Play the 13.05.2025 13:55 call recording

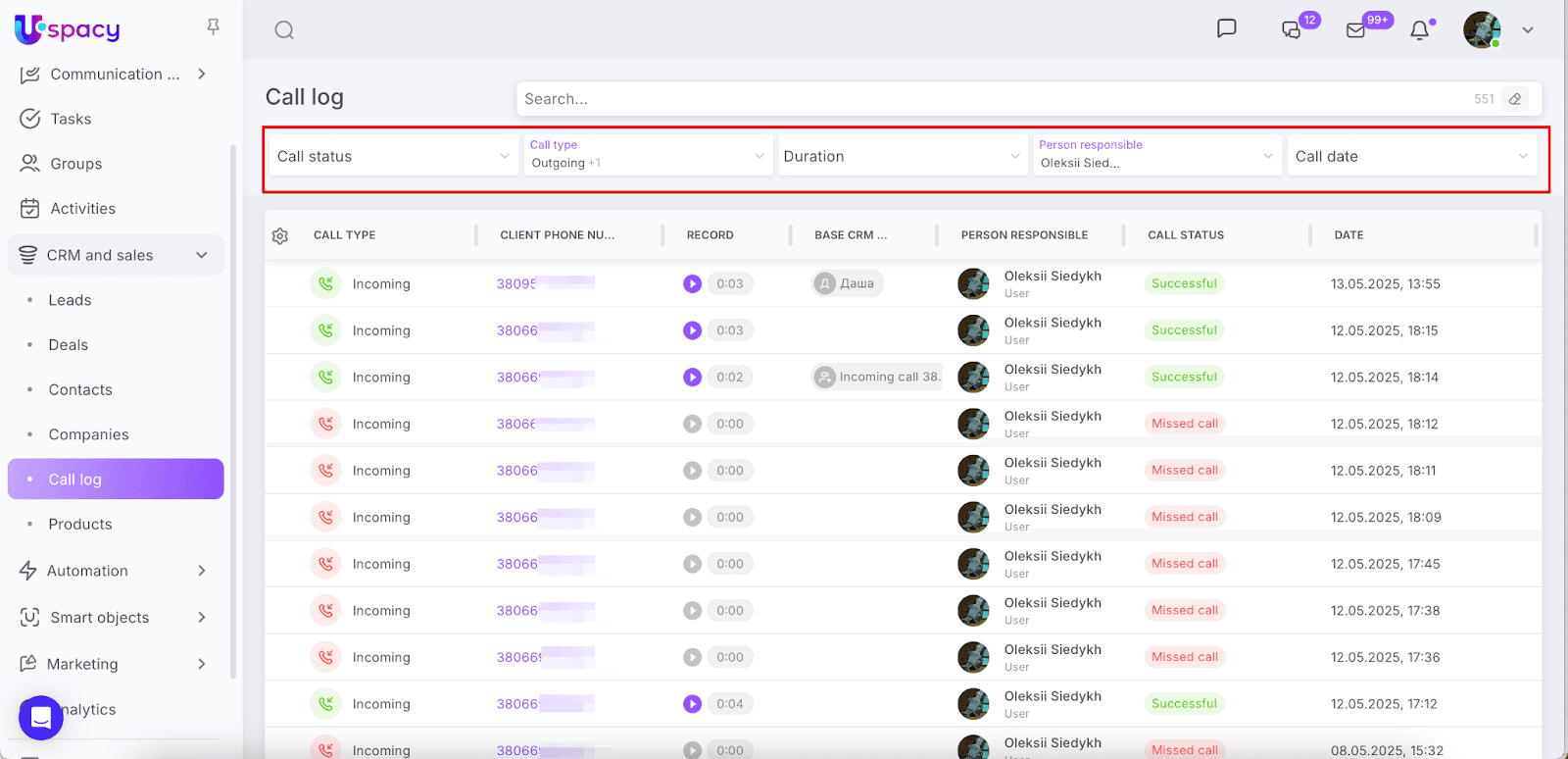click(692, 284)
